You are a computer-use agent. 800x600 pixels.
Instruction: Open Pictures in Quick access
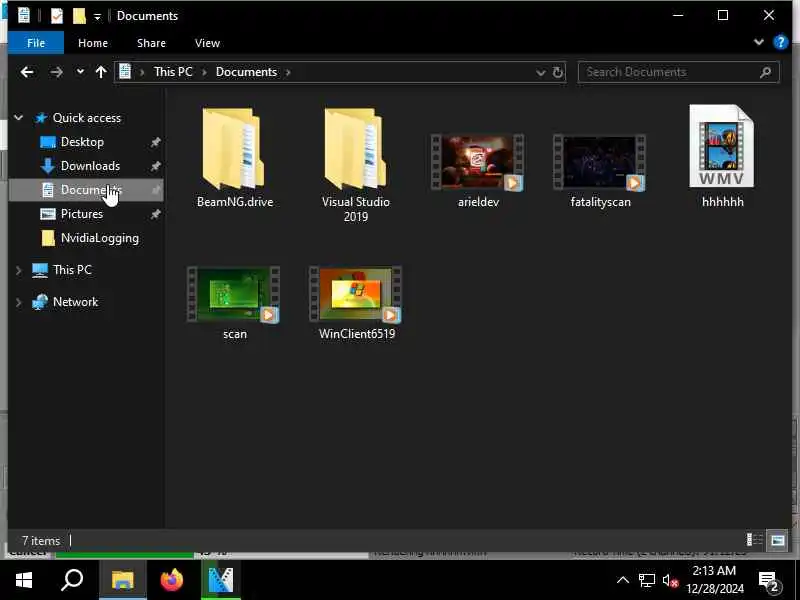click(82, 214)
